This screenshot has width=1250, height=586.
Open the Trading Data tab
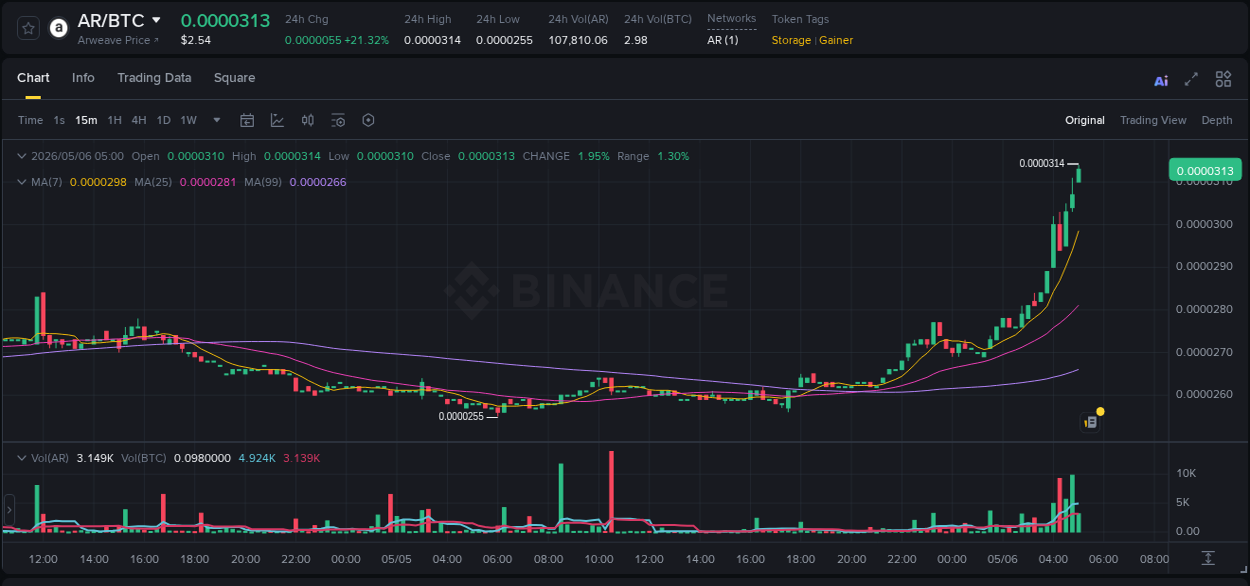pyautogui.click(x=154, y=78)
